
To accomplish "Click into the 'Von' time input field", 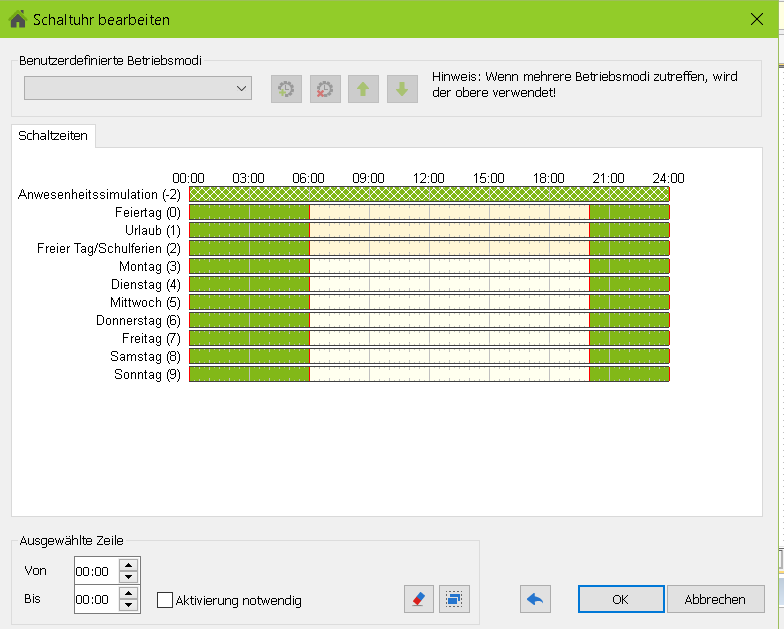I will (95, 571).
